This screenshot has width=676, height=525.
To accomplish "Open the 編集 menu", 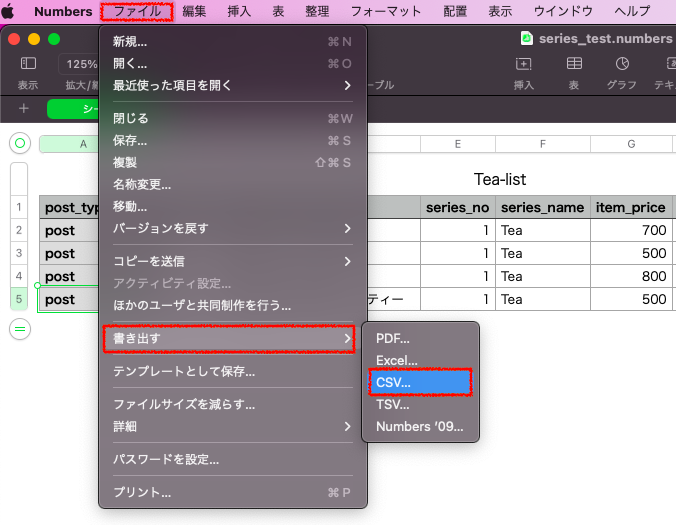I will pos(194,11).
